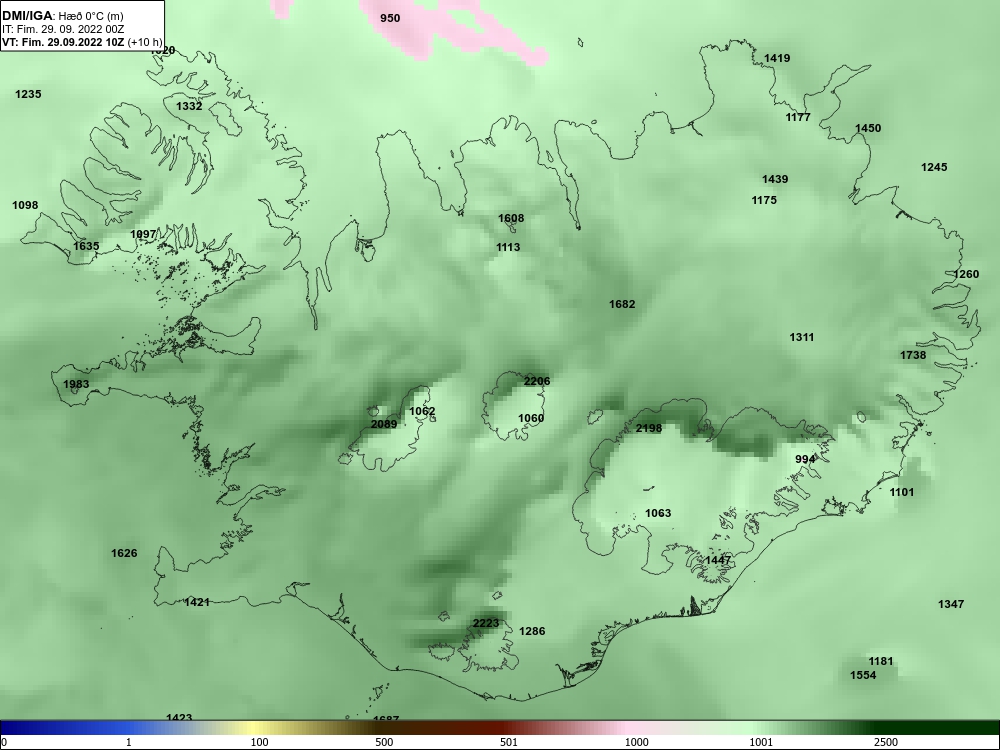Image resolution: width=1000 pixels, height=750 pixels.
Task: Click the 950 value over the pink area
Action: coord(390,18)
